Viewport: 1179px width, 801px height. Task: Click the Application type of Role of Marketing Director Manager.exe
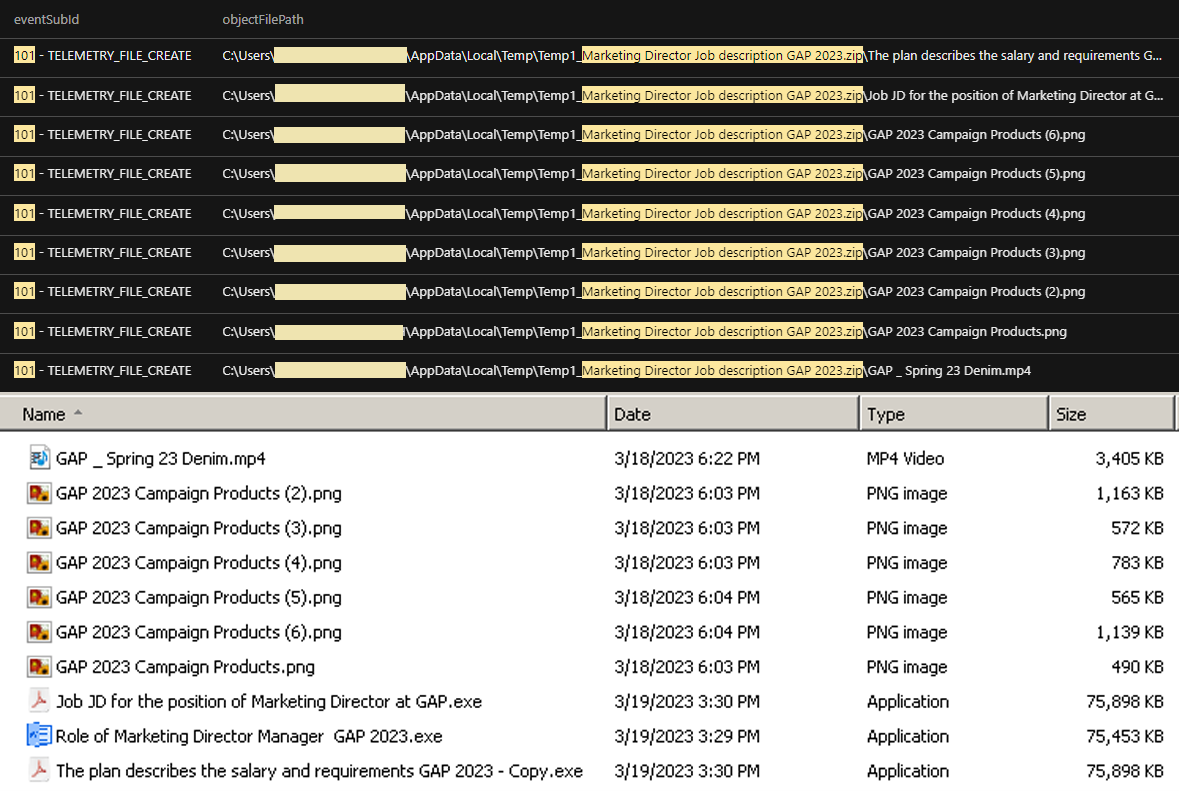908,736
